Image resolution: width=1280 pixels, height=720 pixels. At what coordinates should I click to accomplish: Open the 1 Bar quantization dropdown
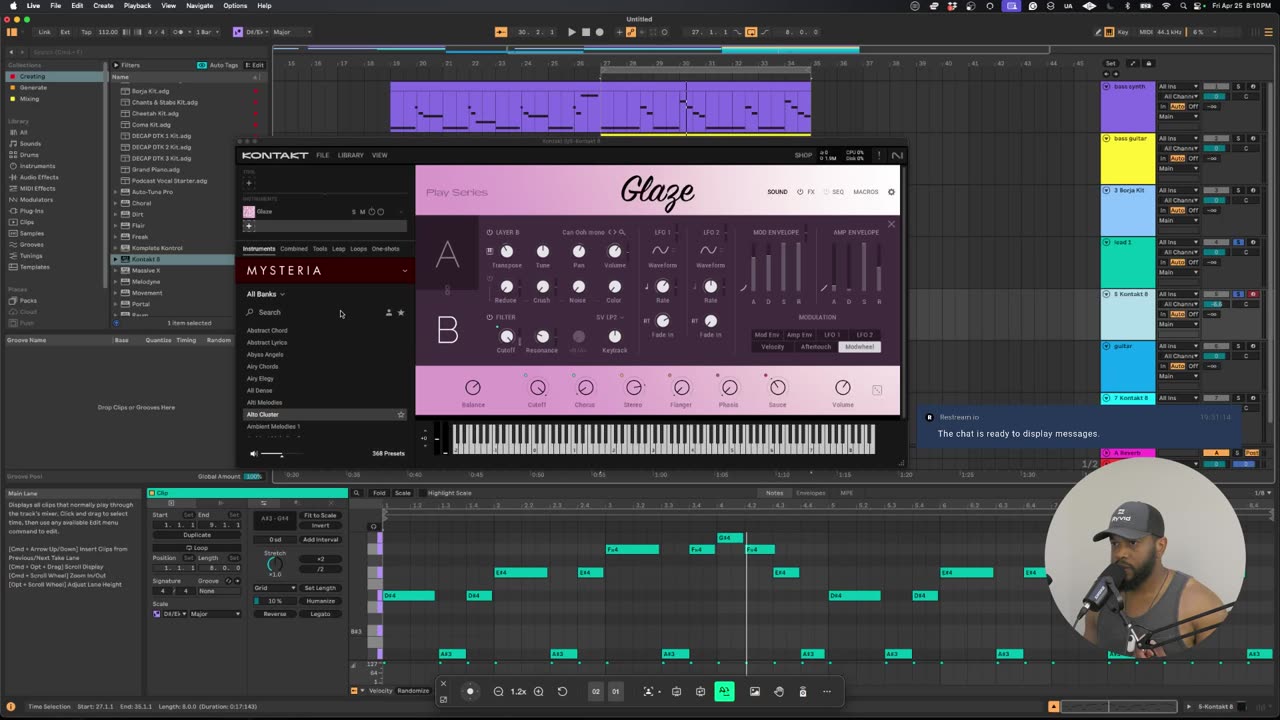pyautogui.click(x=207, y=32)
